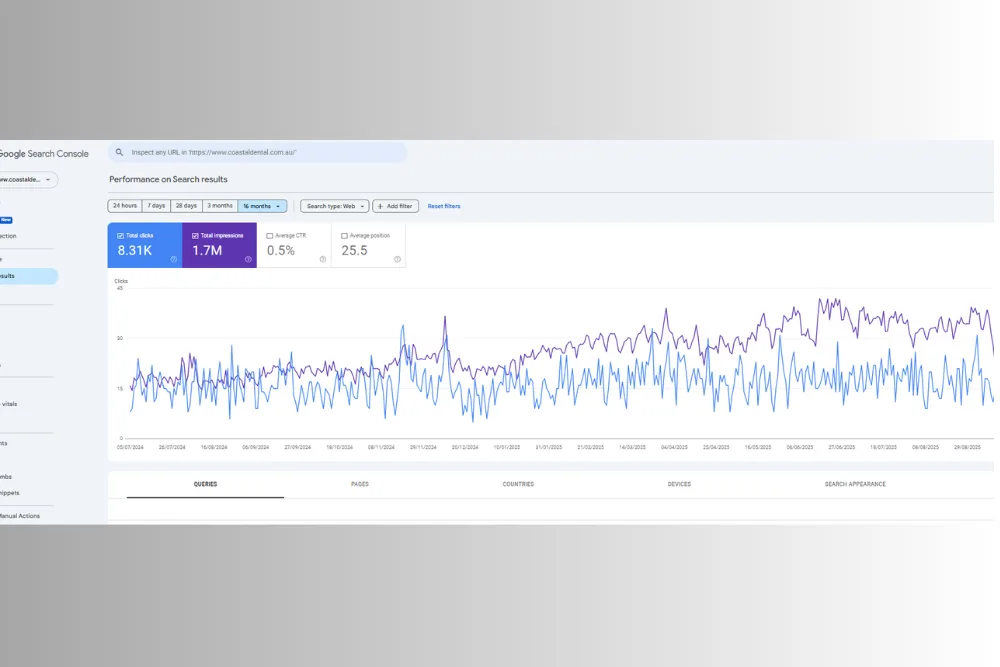The width and height of the screenshot is (1000, 667).
Task: Open the 16 months date range dropdown
Action: click(x=262, y=206)
